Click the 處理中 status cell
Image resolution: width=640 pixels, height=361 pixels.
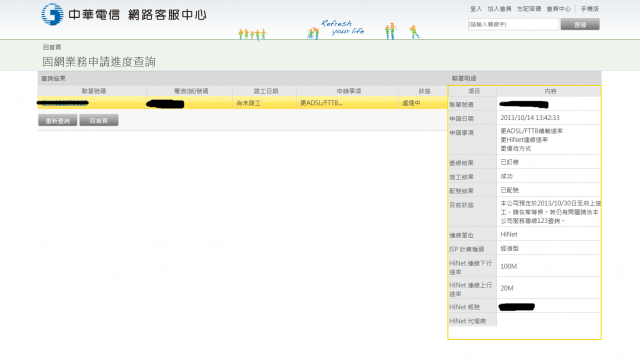[x=411, y=103]
